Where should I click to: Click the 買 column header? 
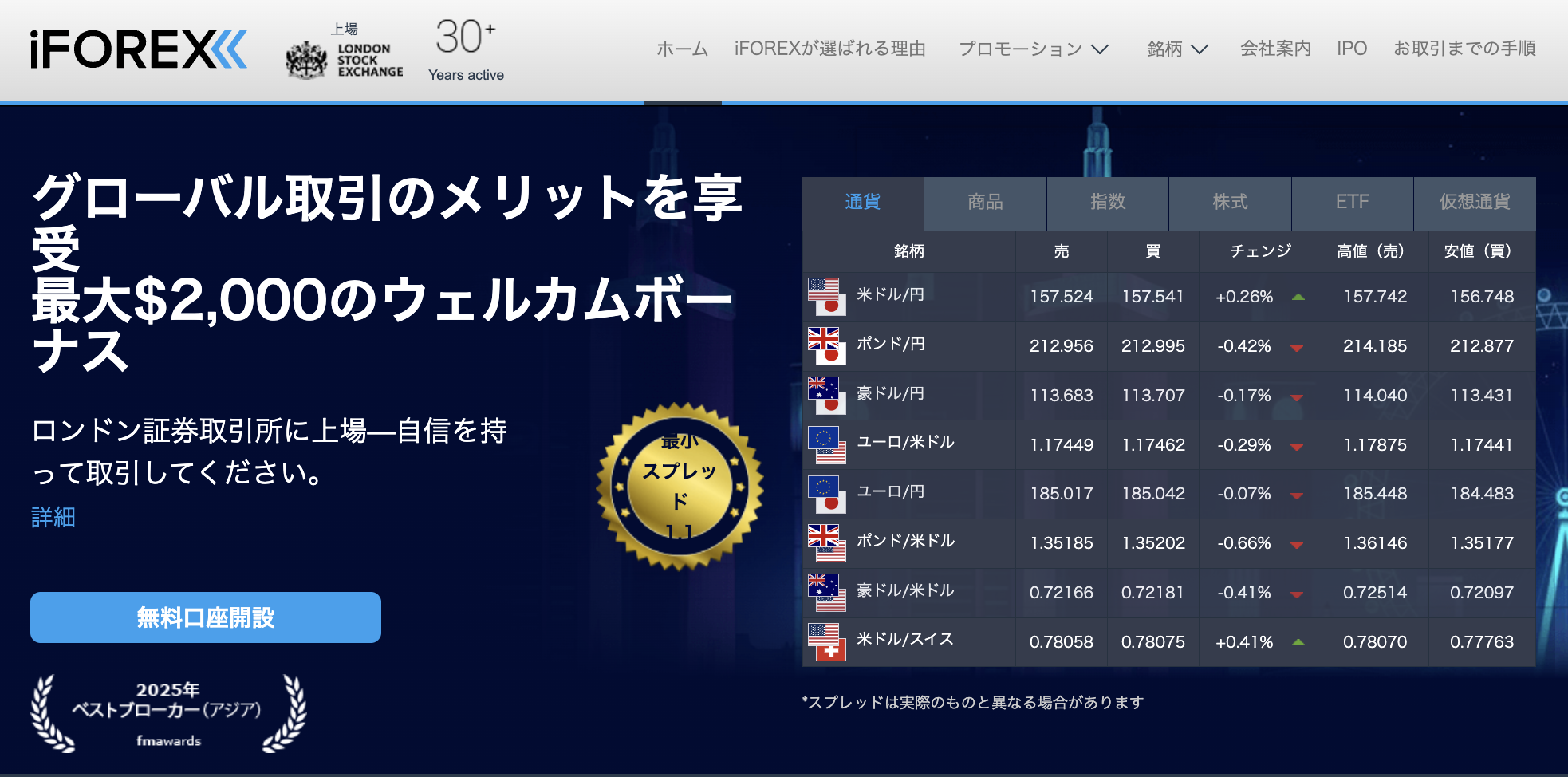pyautogui.click(x=1153, y=251)
